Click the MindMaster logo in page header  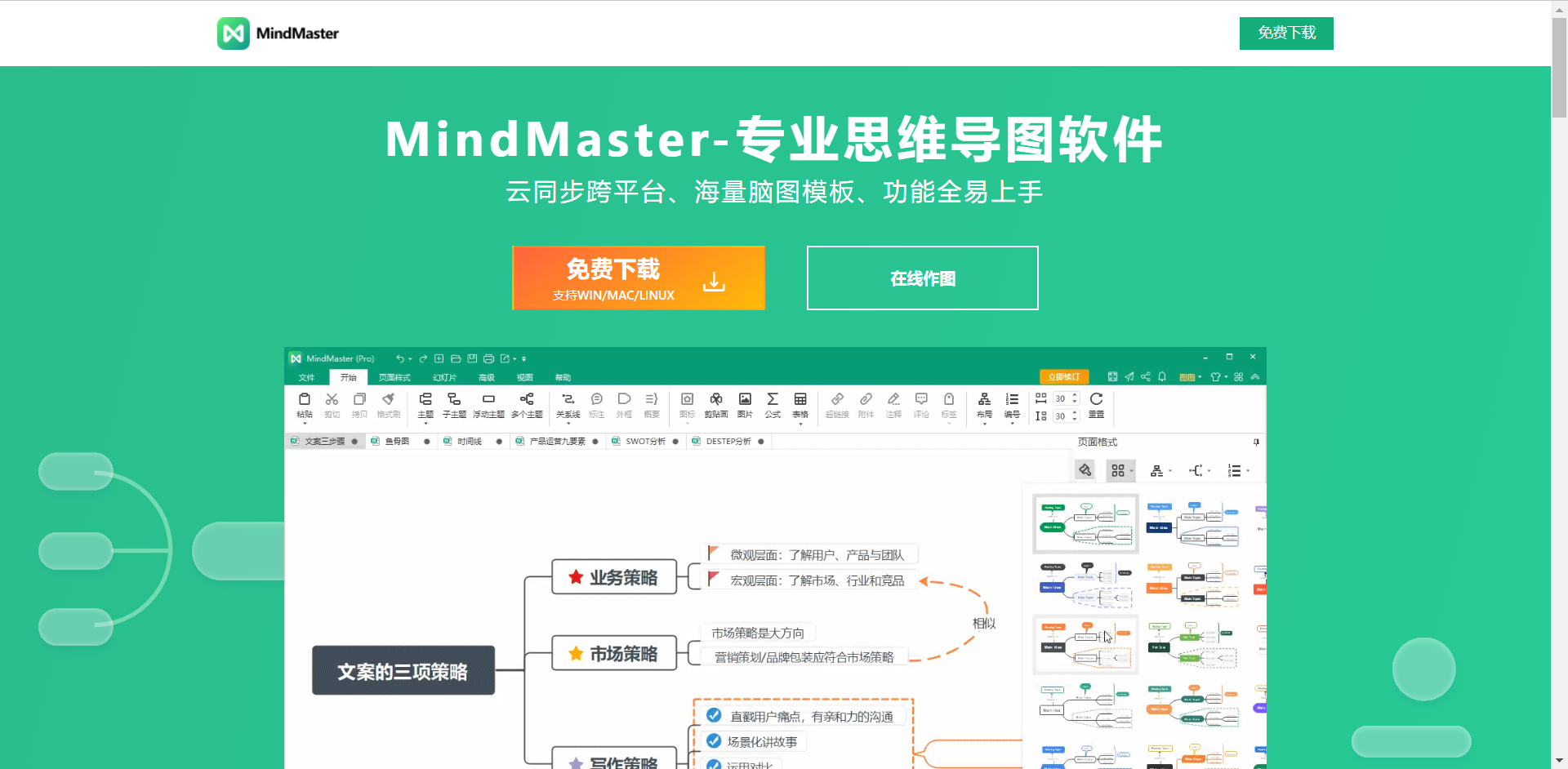pyautogui.click(x=278, y=33)
